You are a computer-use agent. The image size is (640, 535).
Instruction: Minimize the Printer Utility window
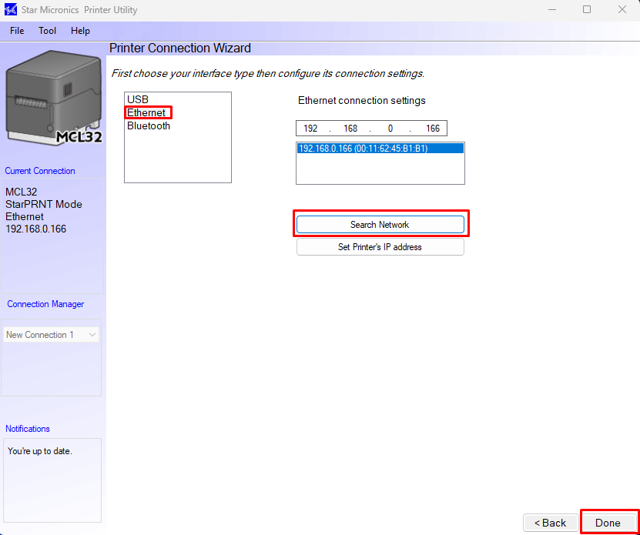pyautogui.click(x=551, y=10)
